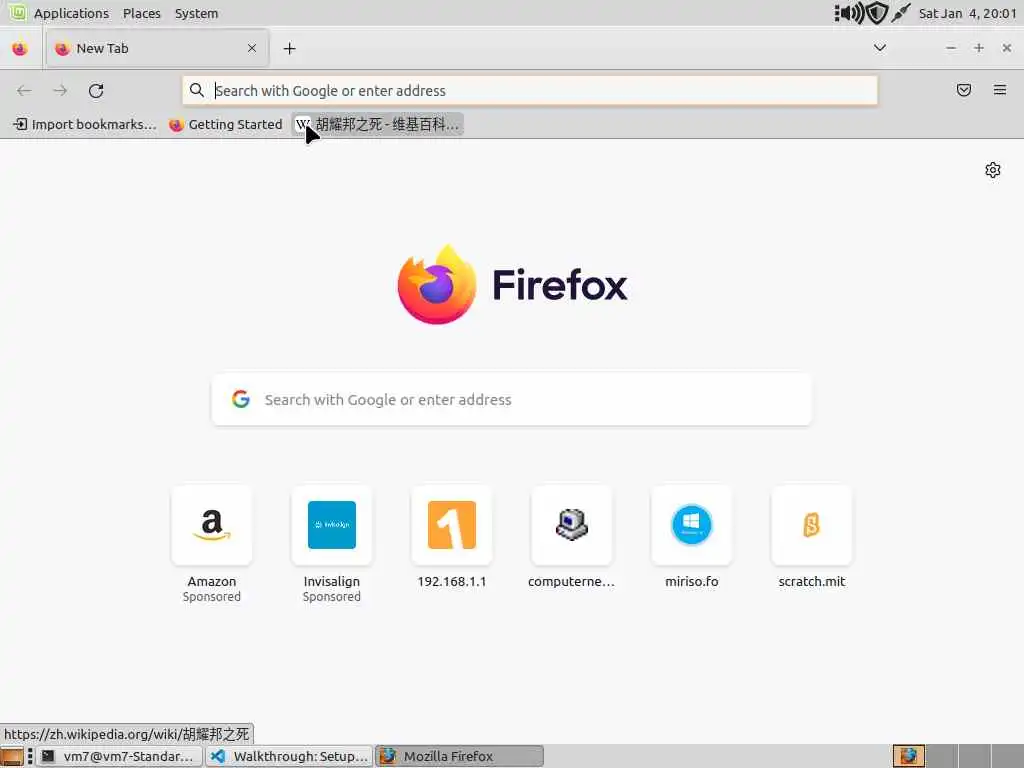Open the System menu in top panel
The height and width of the screenshot is (768, 1024).
coord(197,13)
